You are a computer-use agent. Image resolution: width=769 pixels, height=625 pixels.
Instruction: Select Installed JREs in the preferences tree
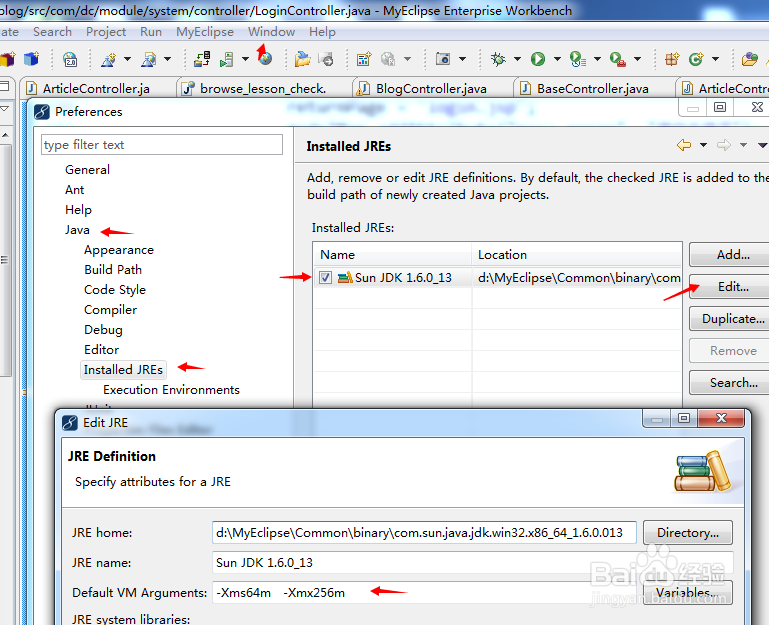pyautogui.click(x=123, y=370)
